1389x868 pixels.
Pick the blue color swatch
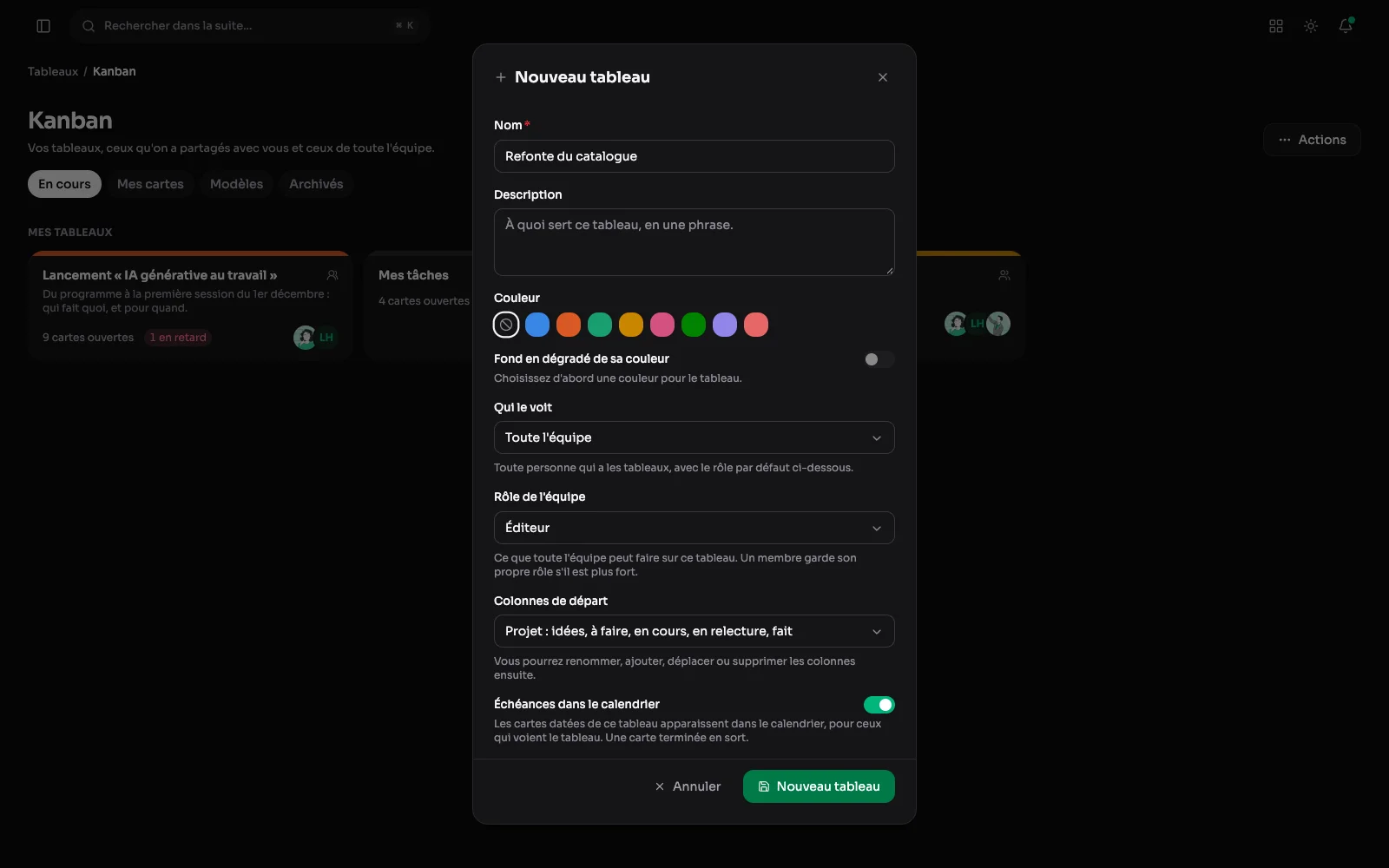click(x=537, y=325)
